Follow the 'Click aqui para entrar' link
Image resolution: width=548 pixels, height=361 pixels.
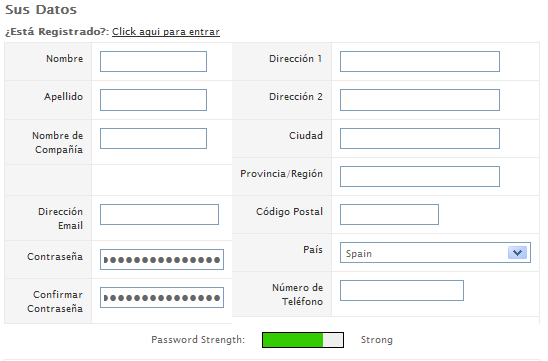tap(166, 31)
